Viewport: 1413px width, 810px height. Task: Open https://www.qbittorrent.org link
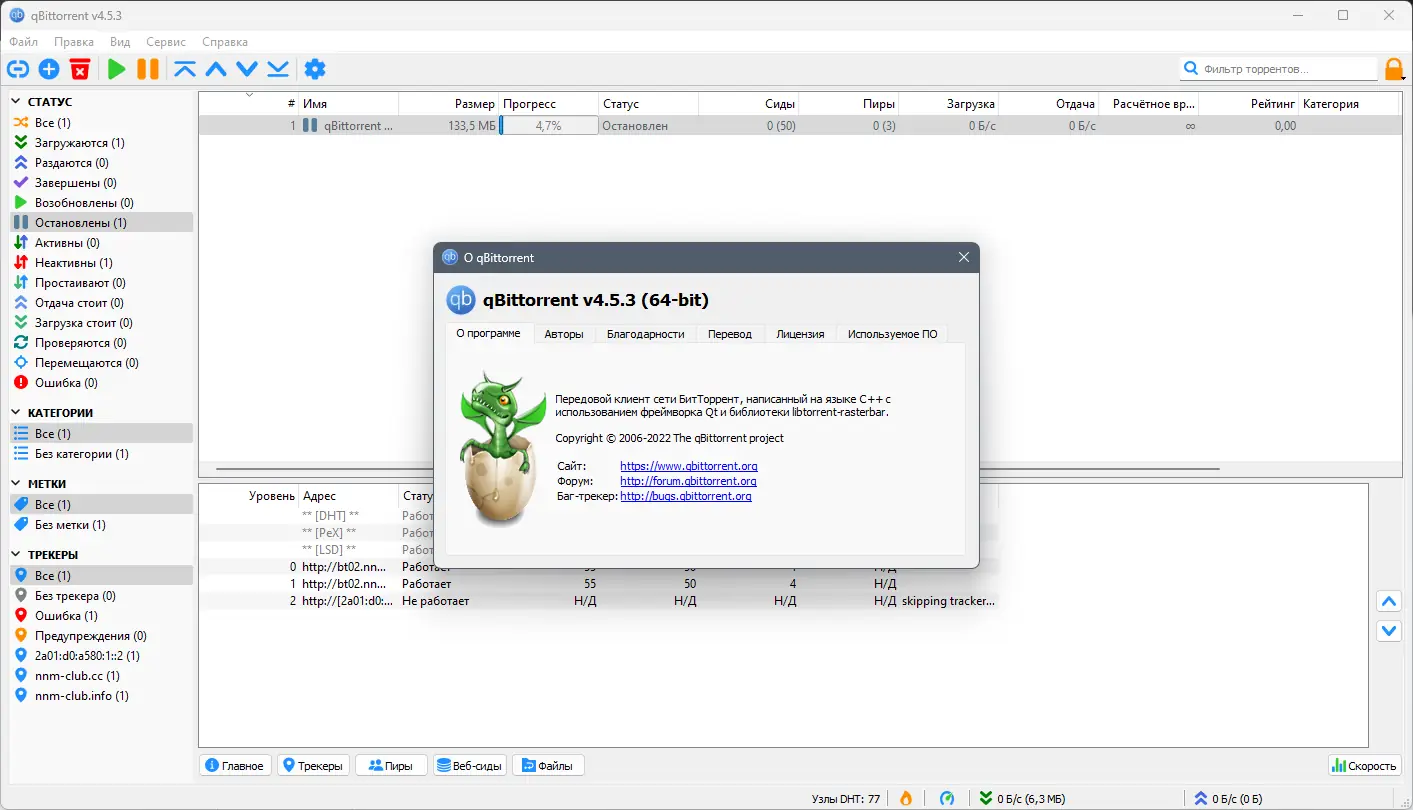click(689, 466)
